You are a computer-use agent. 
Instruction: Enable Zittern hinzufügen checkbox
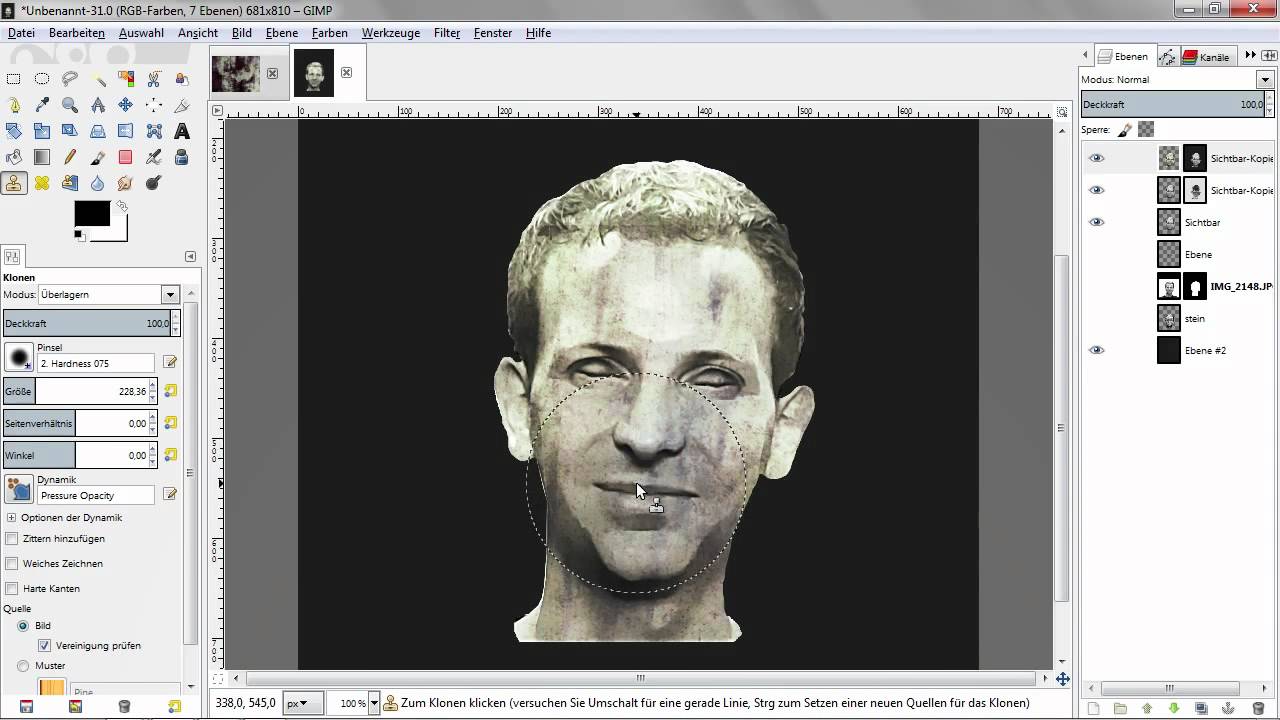coord(12,538)
